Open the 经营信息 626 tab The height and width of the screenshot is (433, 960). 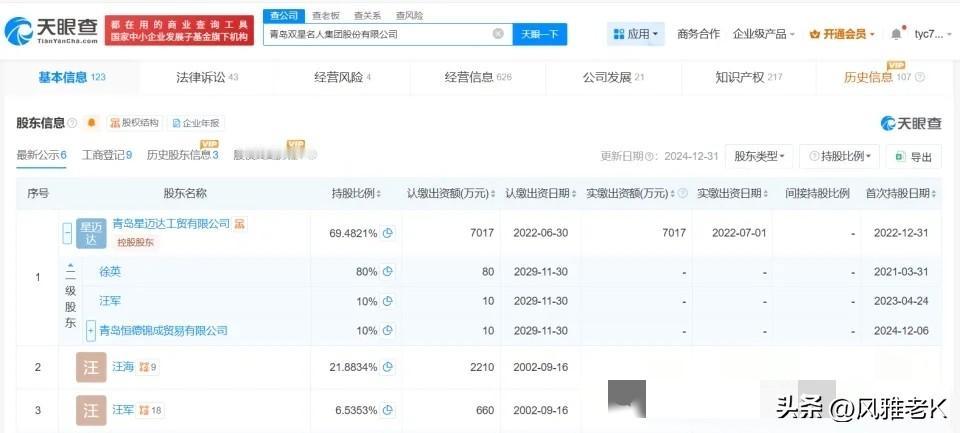coord(478,77)
